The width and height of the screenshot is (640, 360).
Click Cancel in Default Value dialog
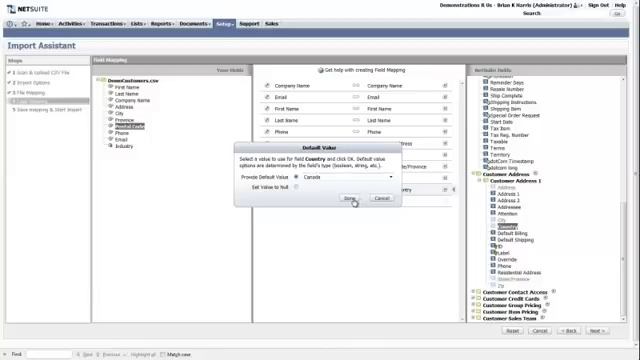pos(382,198)
